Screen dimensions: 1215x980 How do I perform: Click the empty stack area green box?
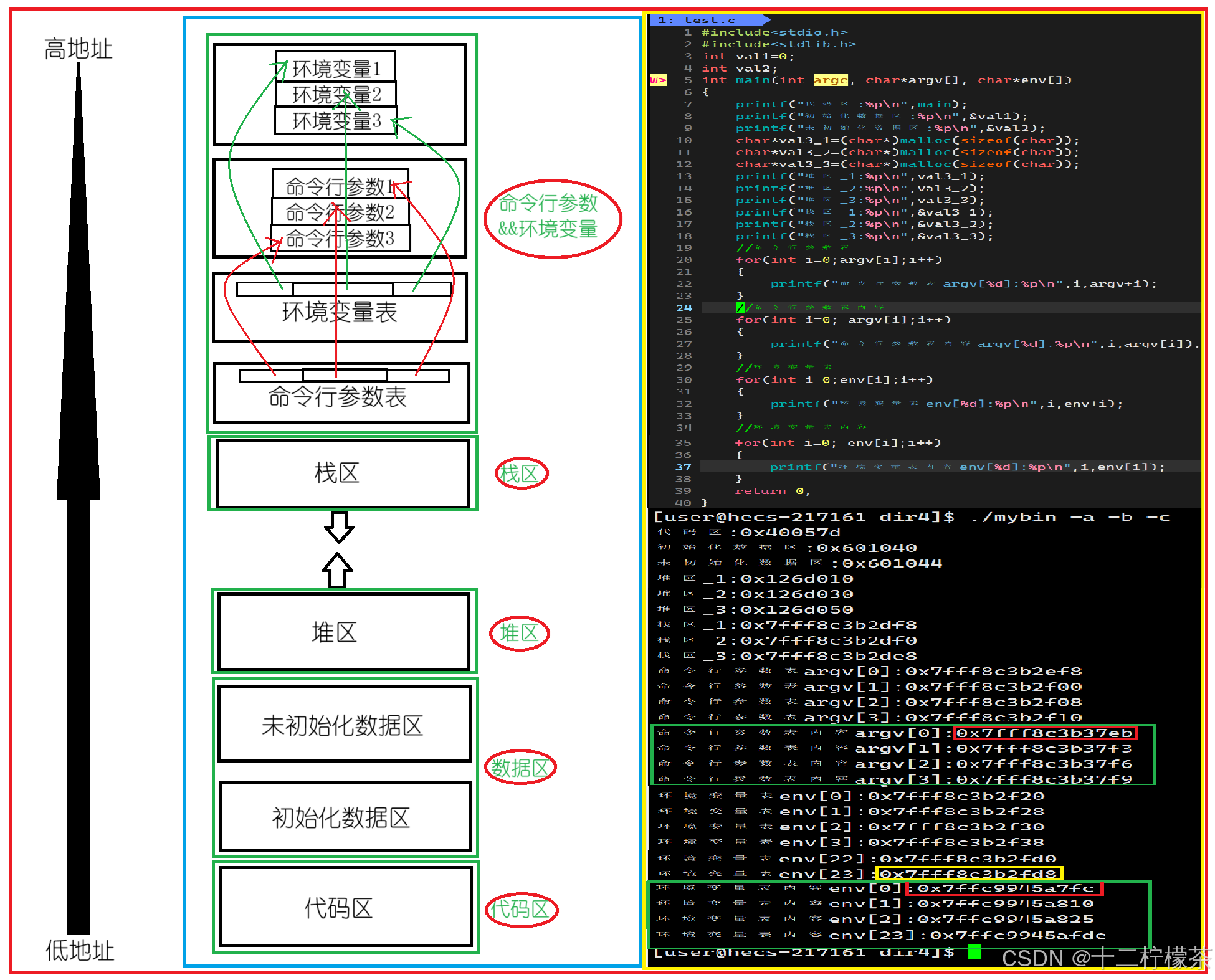point(343,473)
